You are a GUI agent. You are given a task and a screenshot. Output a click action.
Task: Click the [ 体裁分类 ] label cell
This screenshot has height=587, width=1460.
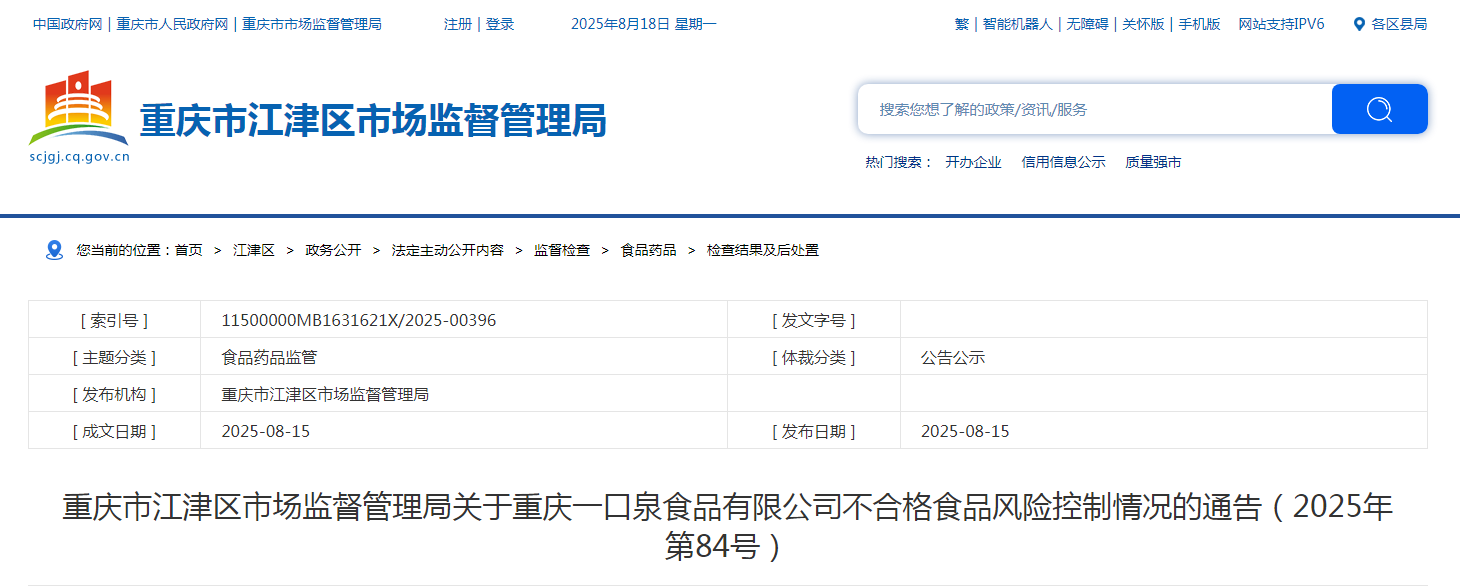814,357
